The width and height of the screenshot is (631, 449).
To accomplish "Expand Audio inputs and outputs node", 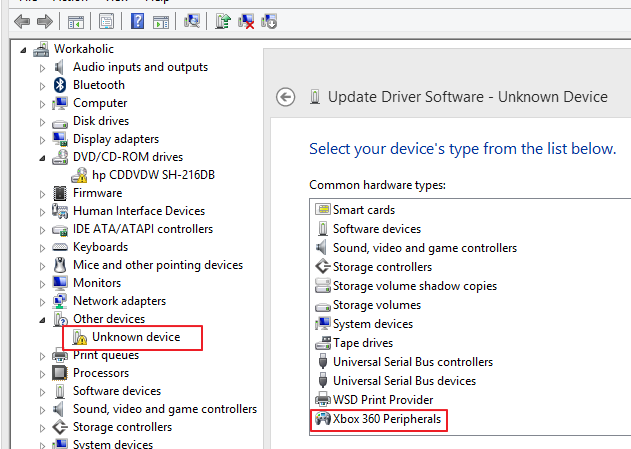I will point(42,68).
